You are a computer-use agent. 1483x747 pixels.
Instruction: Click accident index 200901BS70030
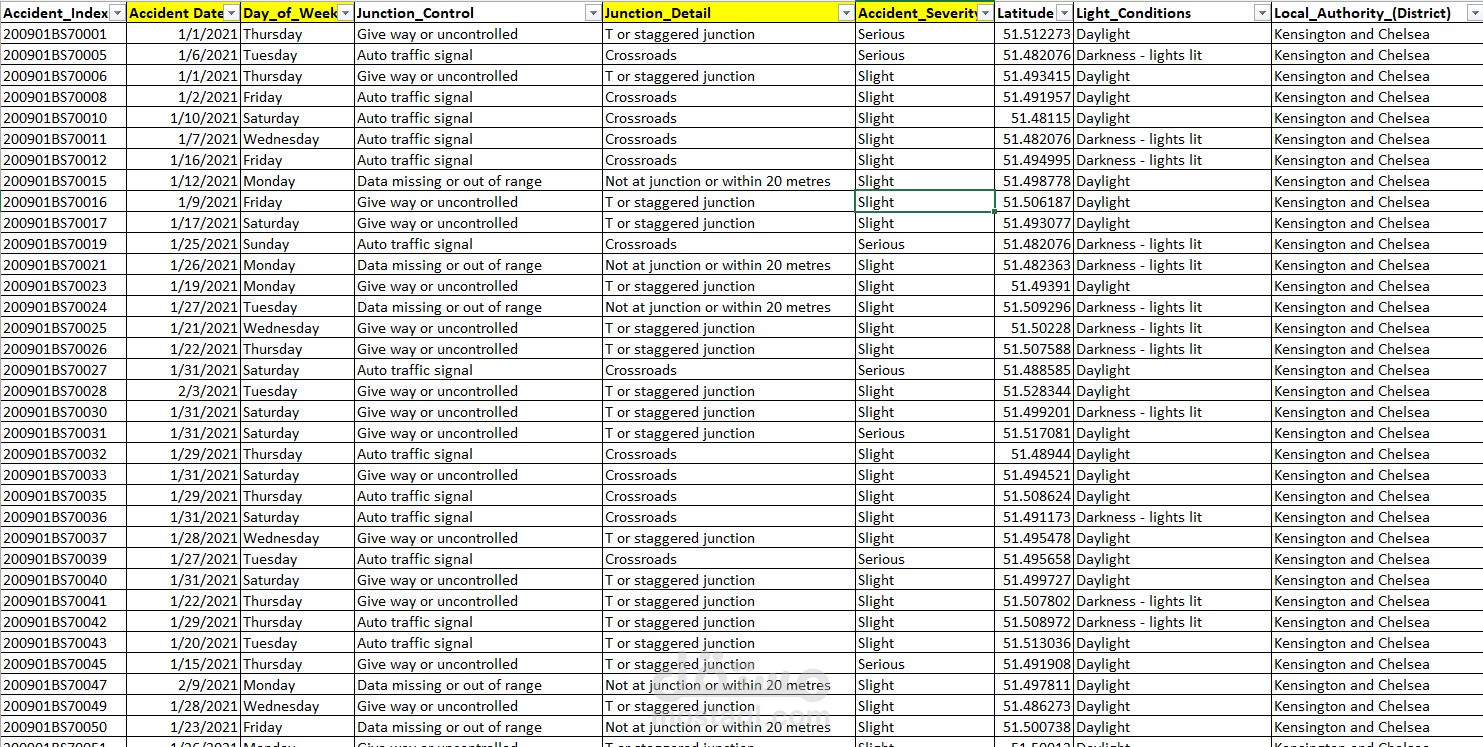pos(63,412)
